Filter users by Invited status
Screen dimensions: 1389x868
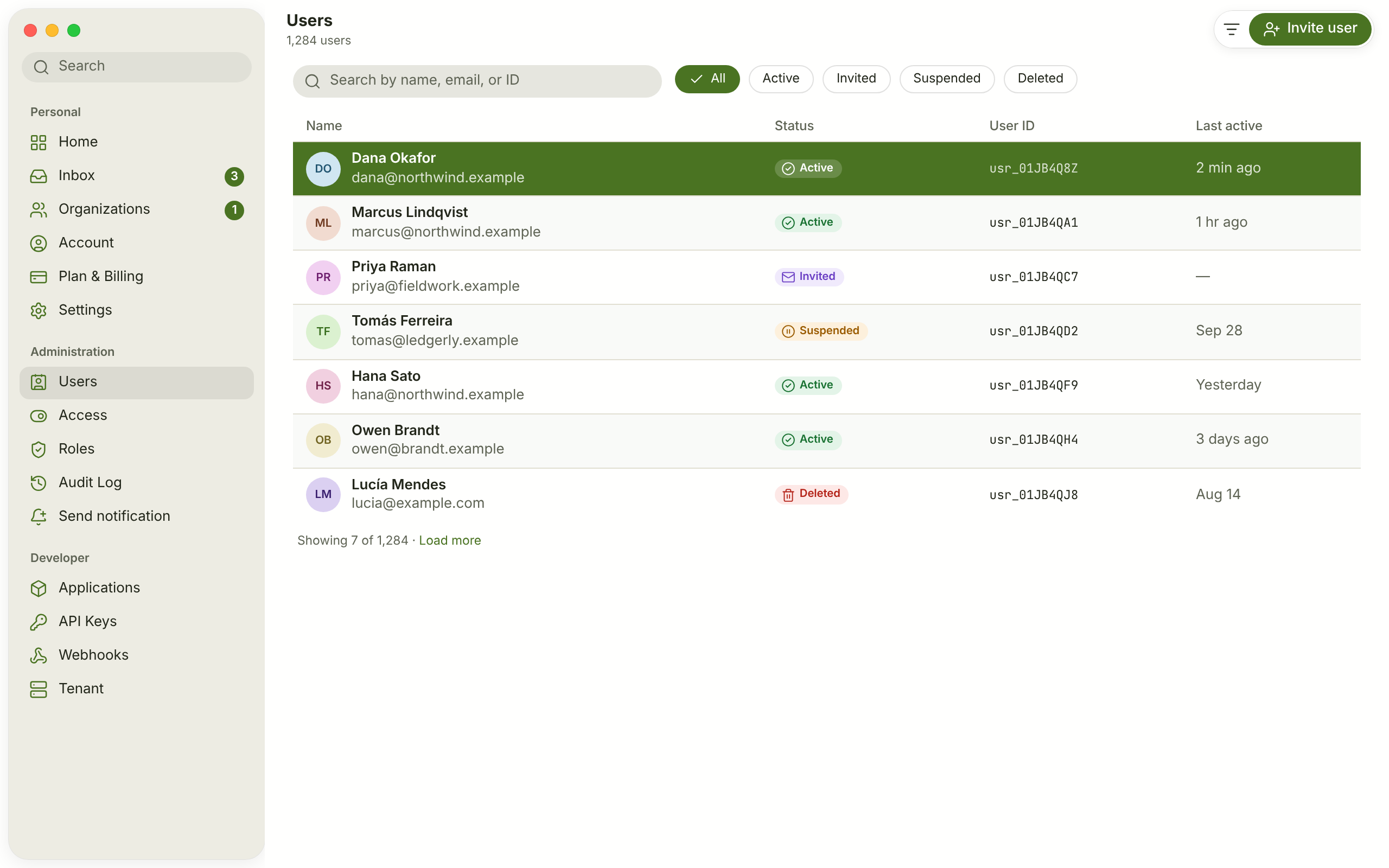856,79
